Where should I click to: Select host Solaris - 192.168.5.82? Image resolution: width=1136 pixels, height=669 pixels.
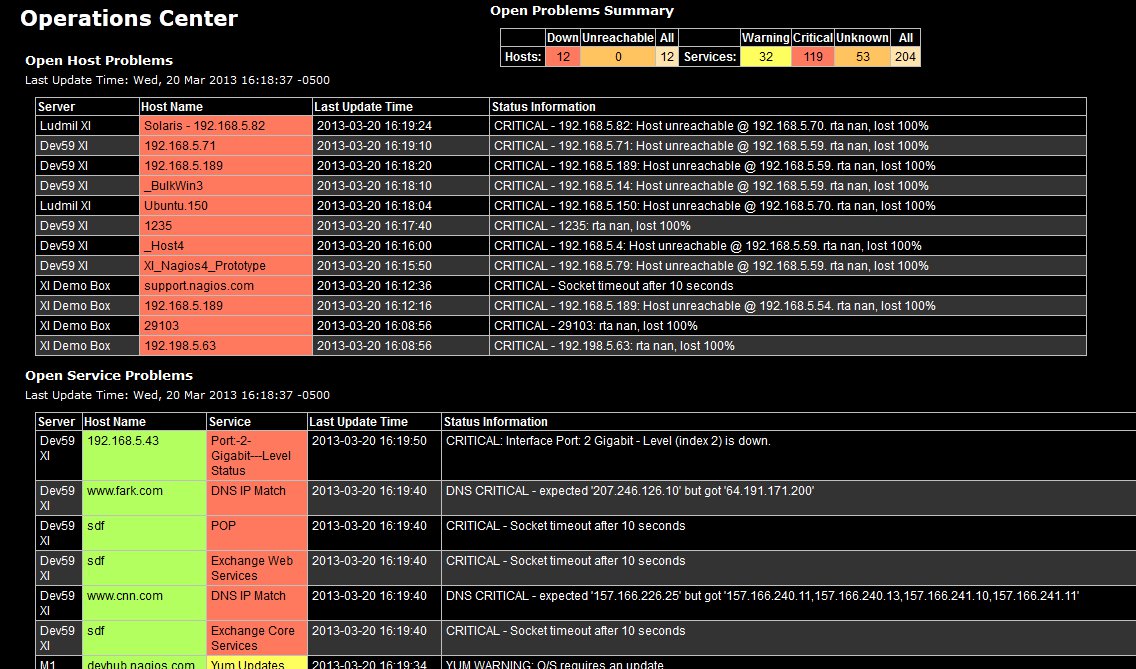(x=204, y=125)
